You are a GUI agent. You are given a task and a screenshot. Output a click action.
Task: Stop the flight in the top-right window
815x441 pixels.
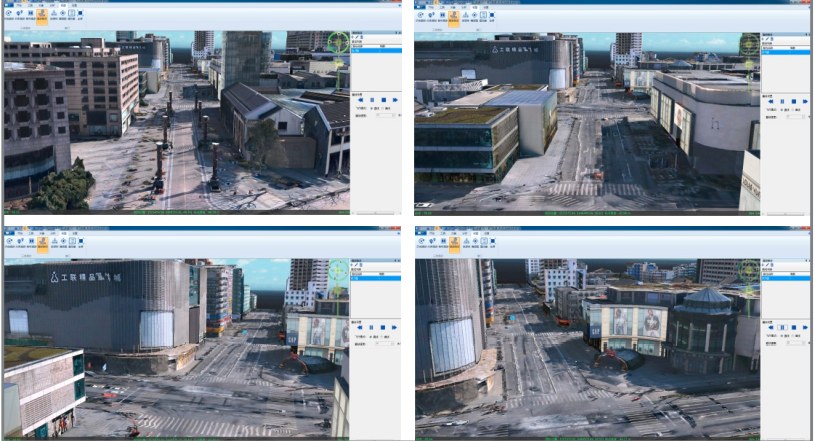pyautogui.click(x=793, y=101)
